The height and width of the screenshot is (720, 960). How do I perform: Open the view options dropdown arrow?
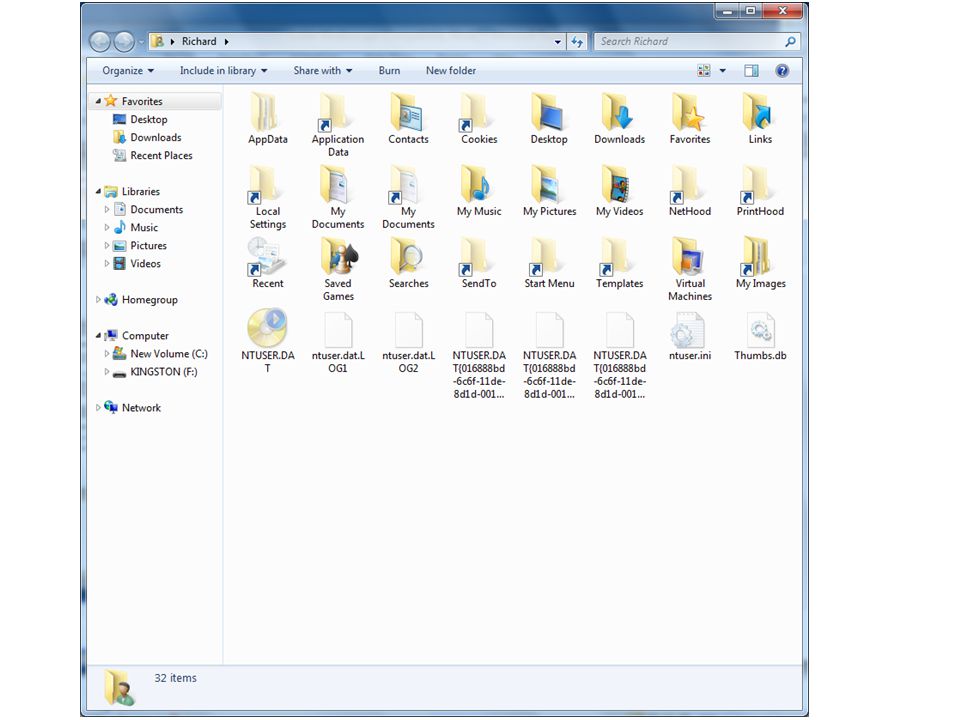pos(722,70)
